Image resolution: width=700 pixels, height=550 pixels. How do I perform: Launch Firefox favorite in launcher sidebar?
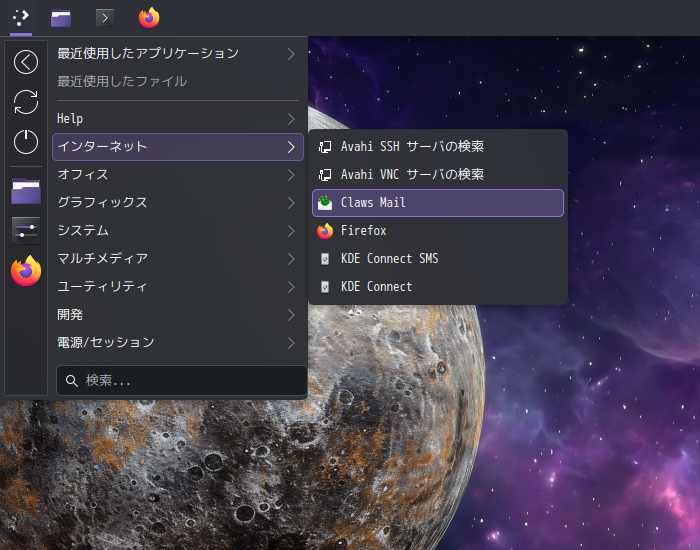tap(26, 271)
